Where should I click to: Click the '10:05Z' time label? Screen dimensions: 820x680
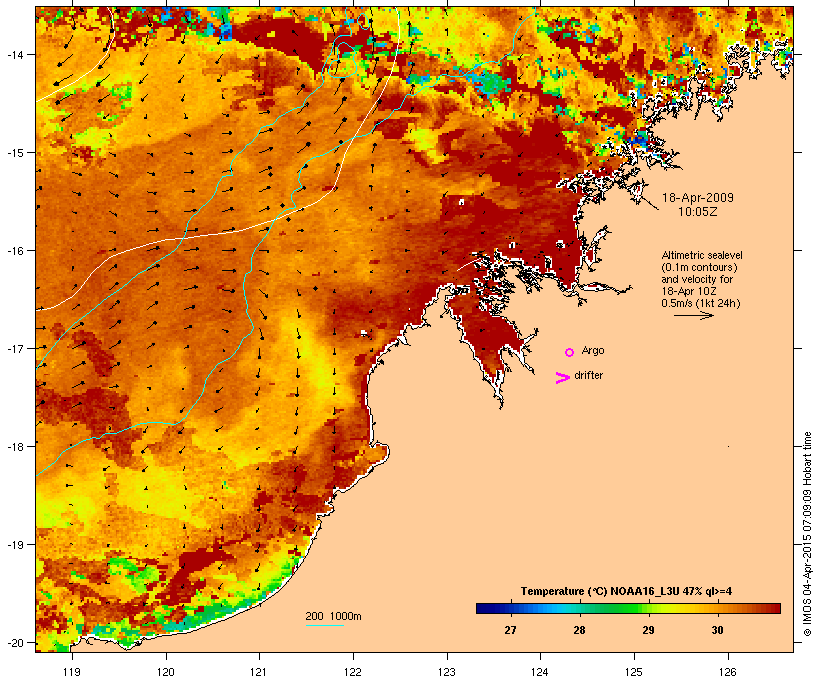point(698,212)
